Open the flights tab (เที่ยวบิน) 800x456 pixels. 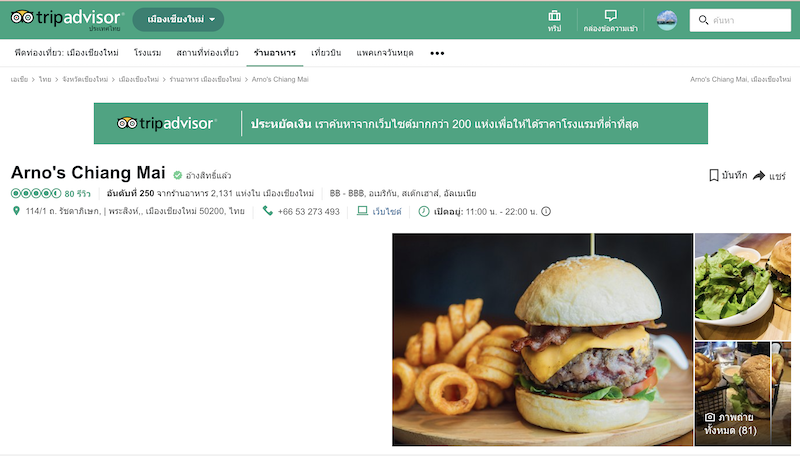click(x=326, y=53)
